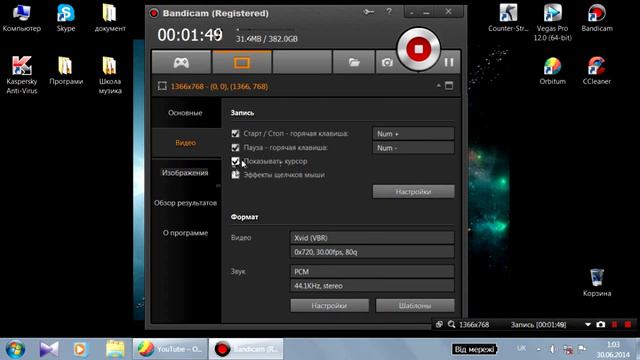Open the registration key icon
640x360 pixels.
pos(369,12)
